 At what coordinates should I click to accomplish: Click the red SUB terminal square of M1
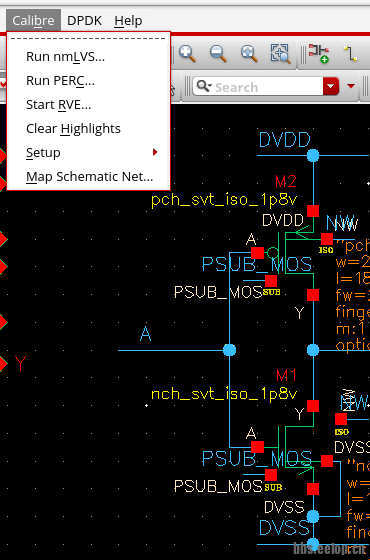[271, 475]
